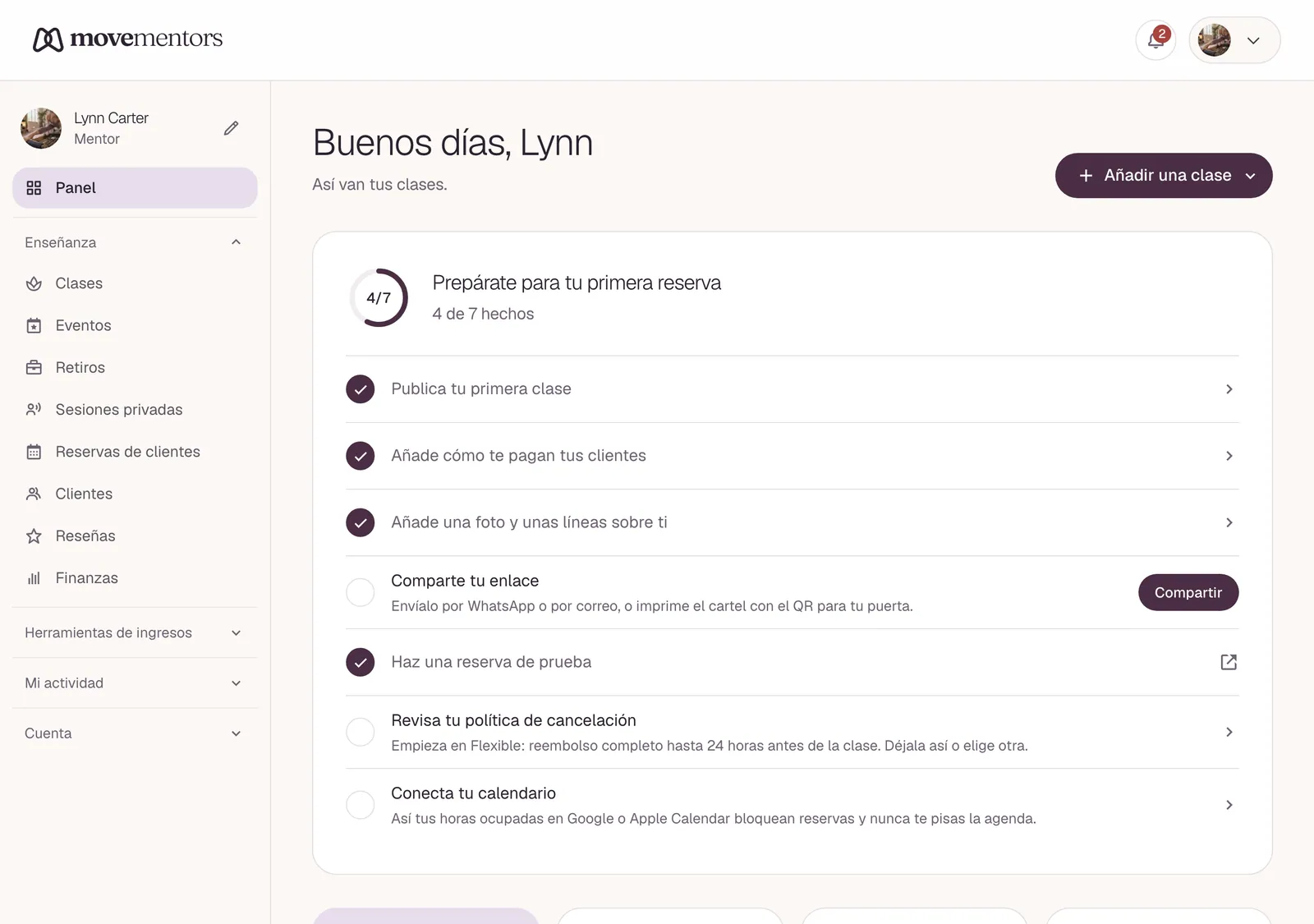Click the pencil icon to edit profile
1314x924 pixels.
[x=232, y=128]
